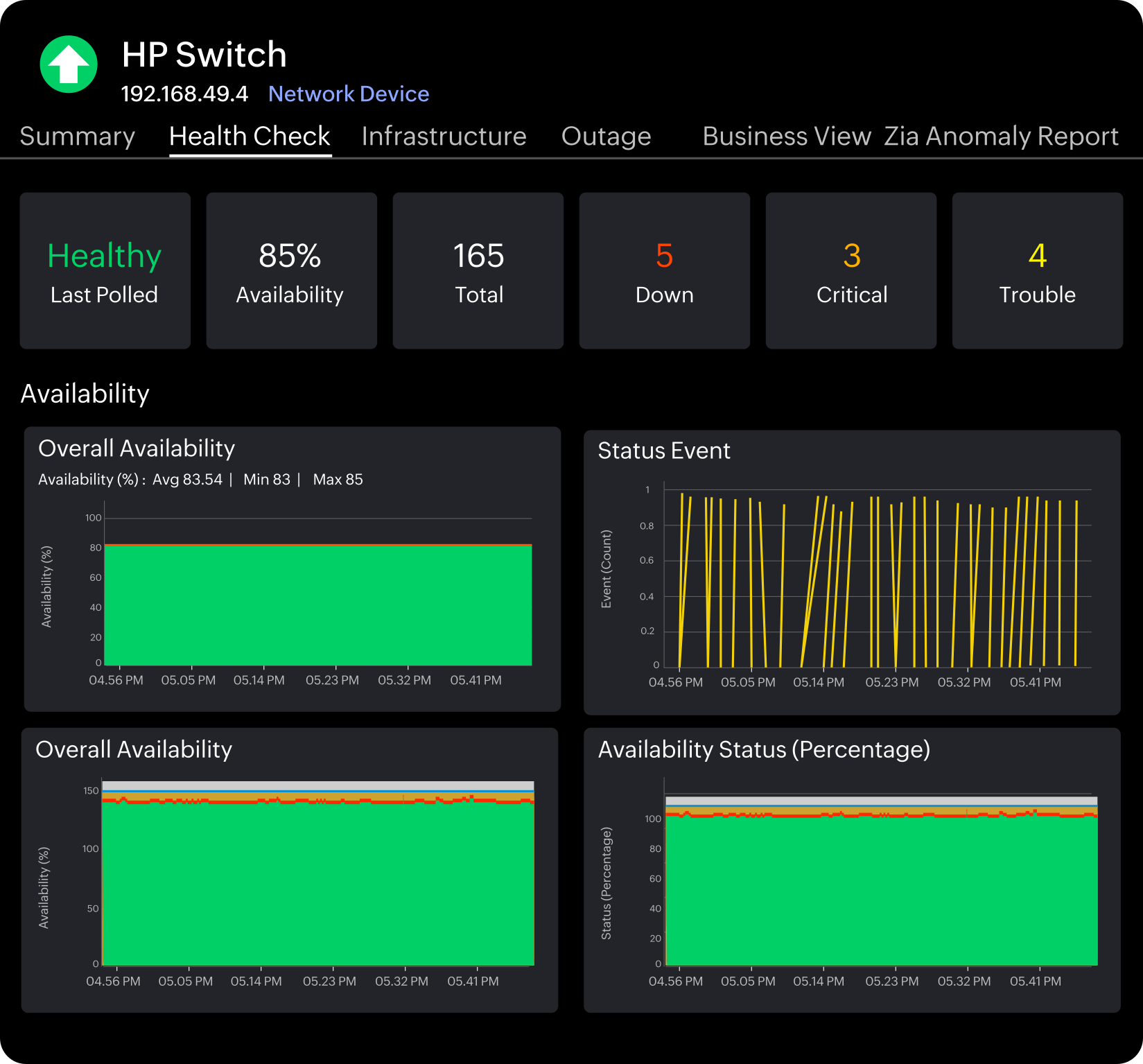Select the Healthy Last Polled card

coord(105,270)
